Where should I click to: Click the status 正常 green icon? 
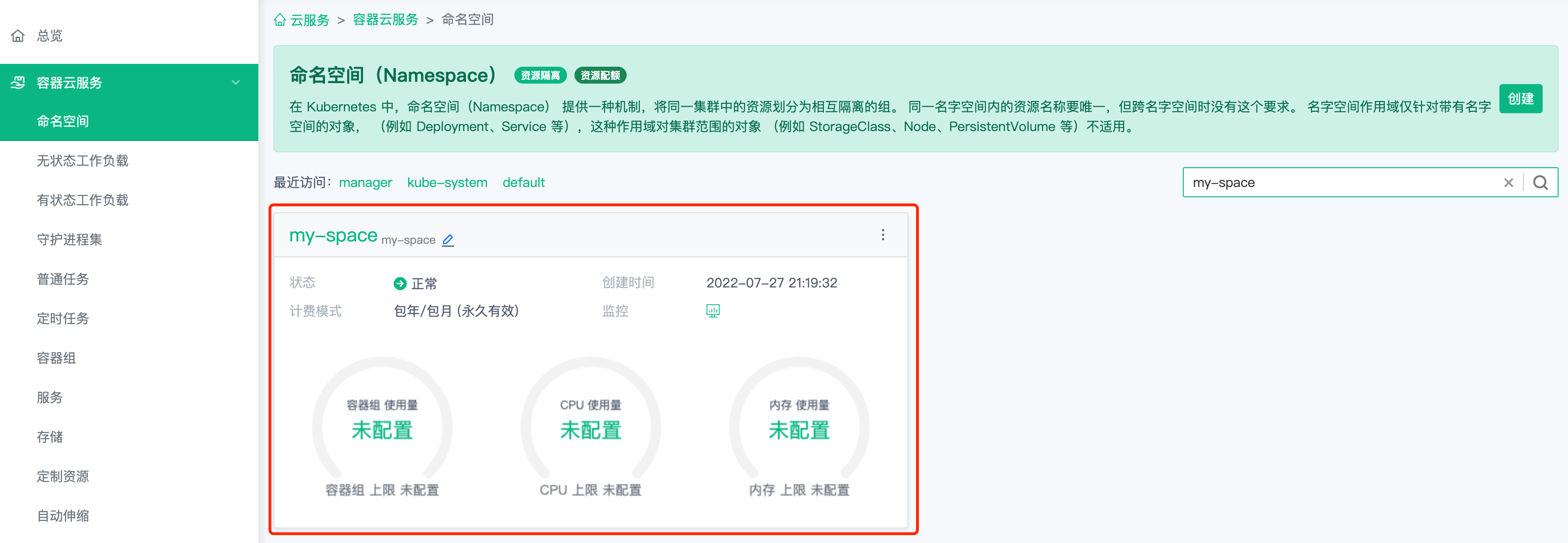(x=400, y=283)
